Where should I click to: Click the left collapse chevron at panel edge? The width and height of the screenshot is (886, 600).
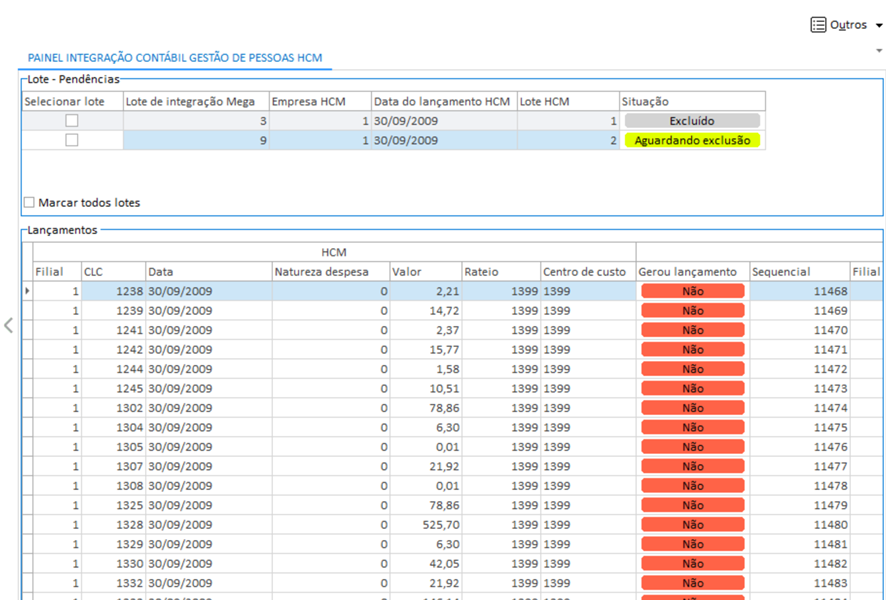pyautogui.click(x=8, y=325)
